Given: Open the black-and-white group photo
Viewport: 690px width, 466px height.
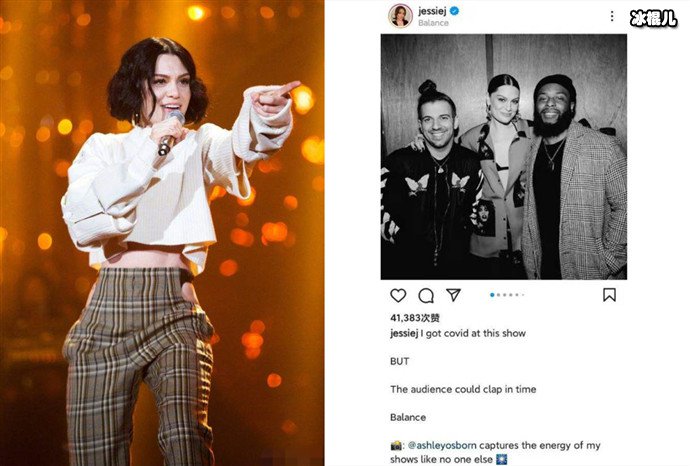Looking at the screenshot, I should click(x=504, y=157).
